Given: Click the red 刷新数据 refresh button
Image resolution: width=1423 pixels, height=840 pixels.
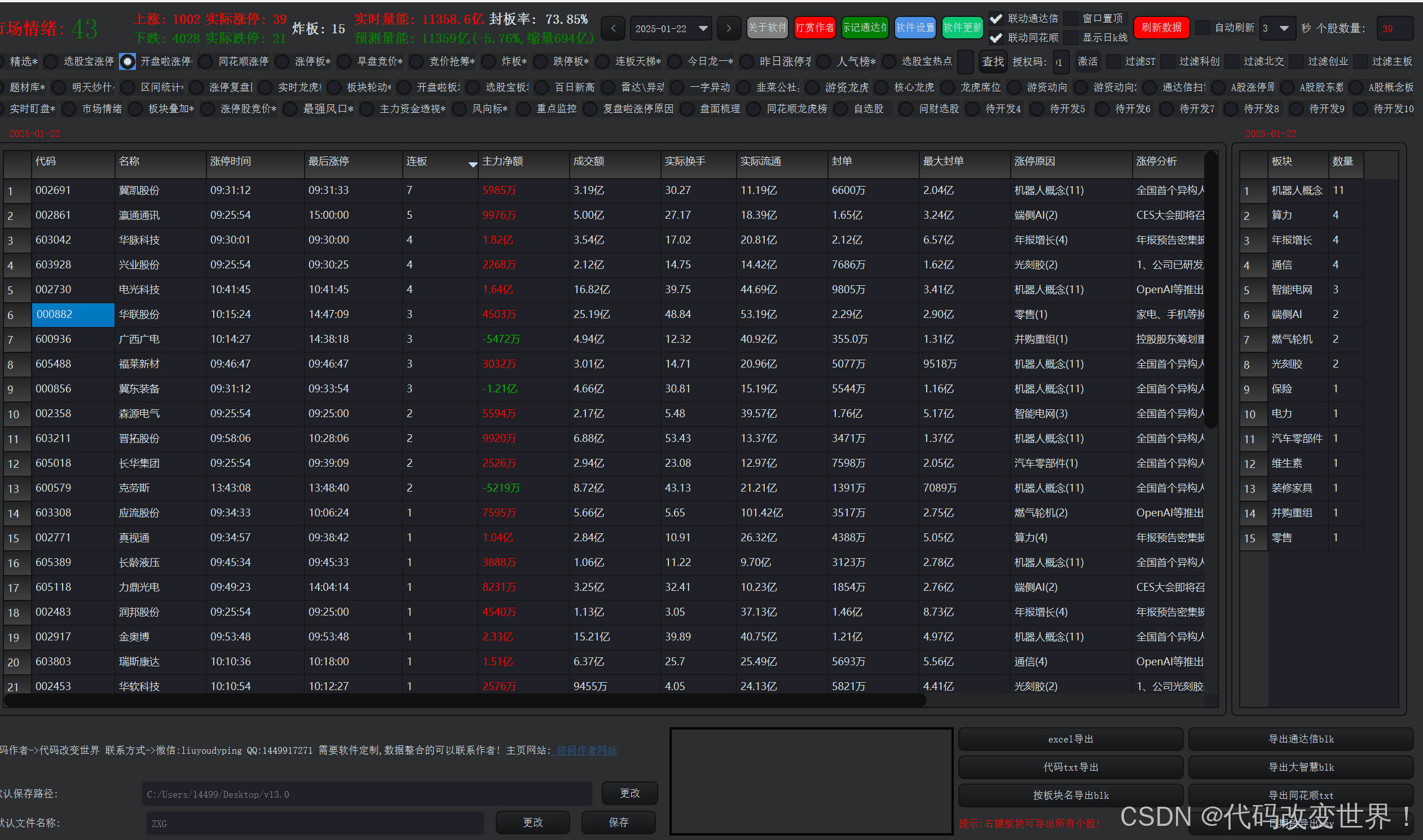Looking at the screenshot, I should coord(1161,28).
